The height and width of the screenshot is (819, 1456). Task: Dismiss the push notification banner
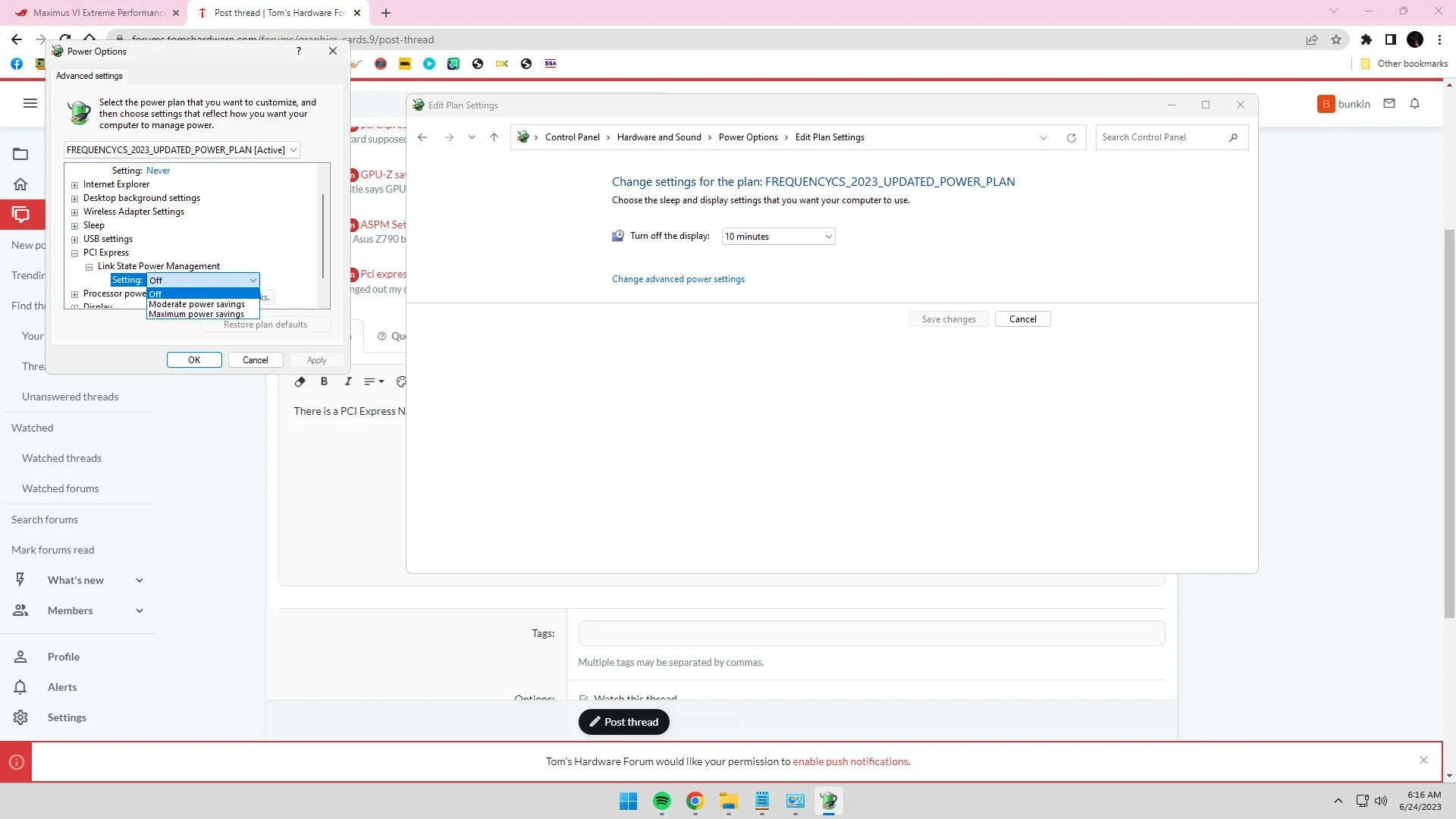pos(1423,761)
